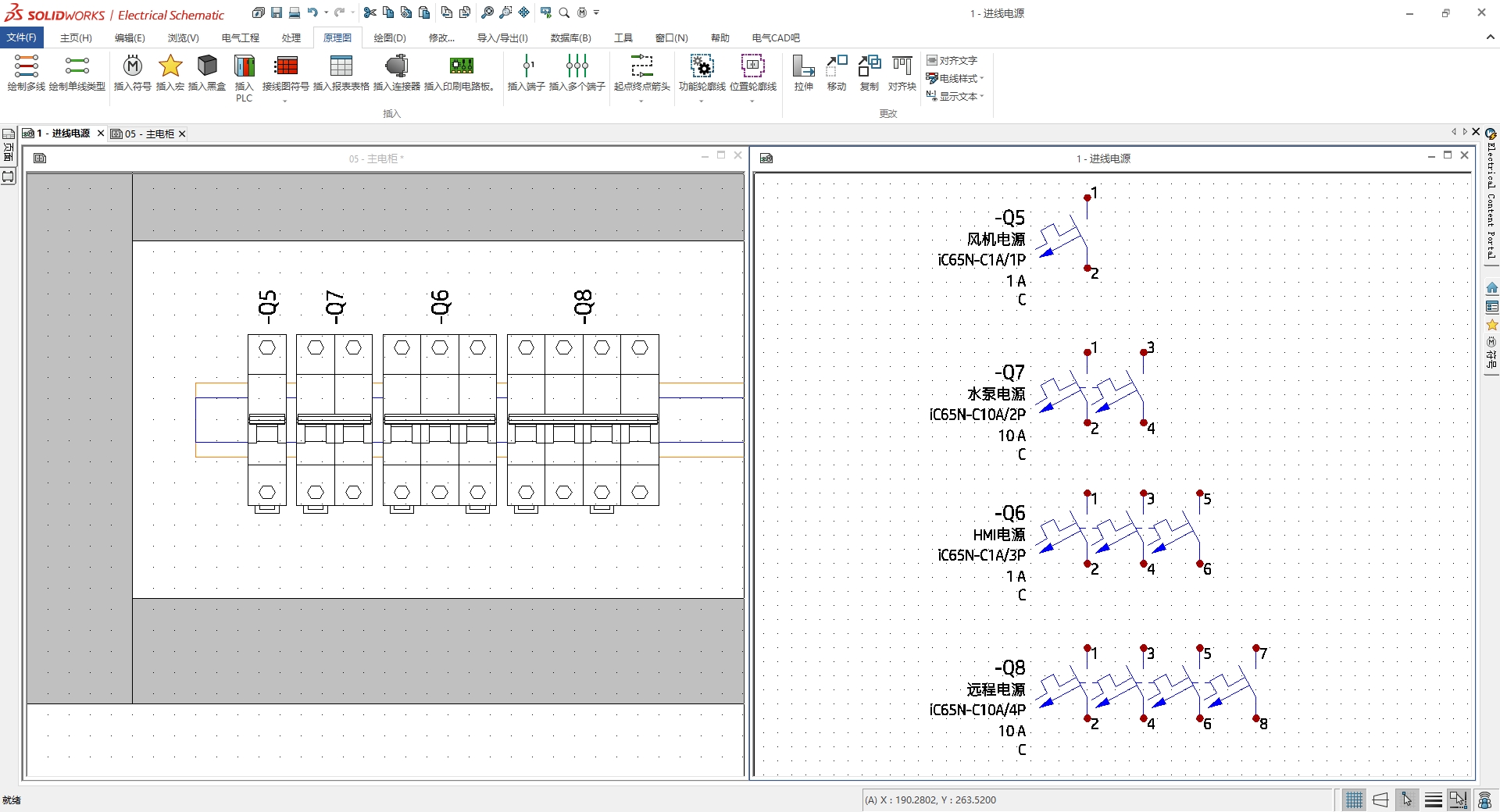This screenshot has height=812, width=1500.
Task: Switch to the 05 - 主电柜 document tab
Action: point(148,134)
